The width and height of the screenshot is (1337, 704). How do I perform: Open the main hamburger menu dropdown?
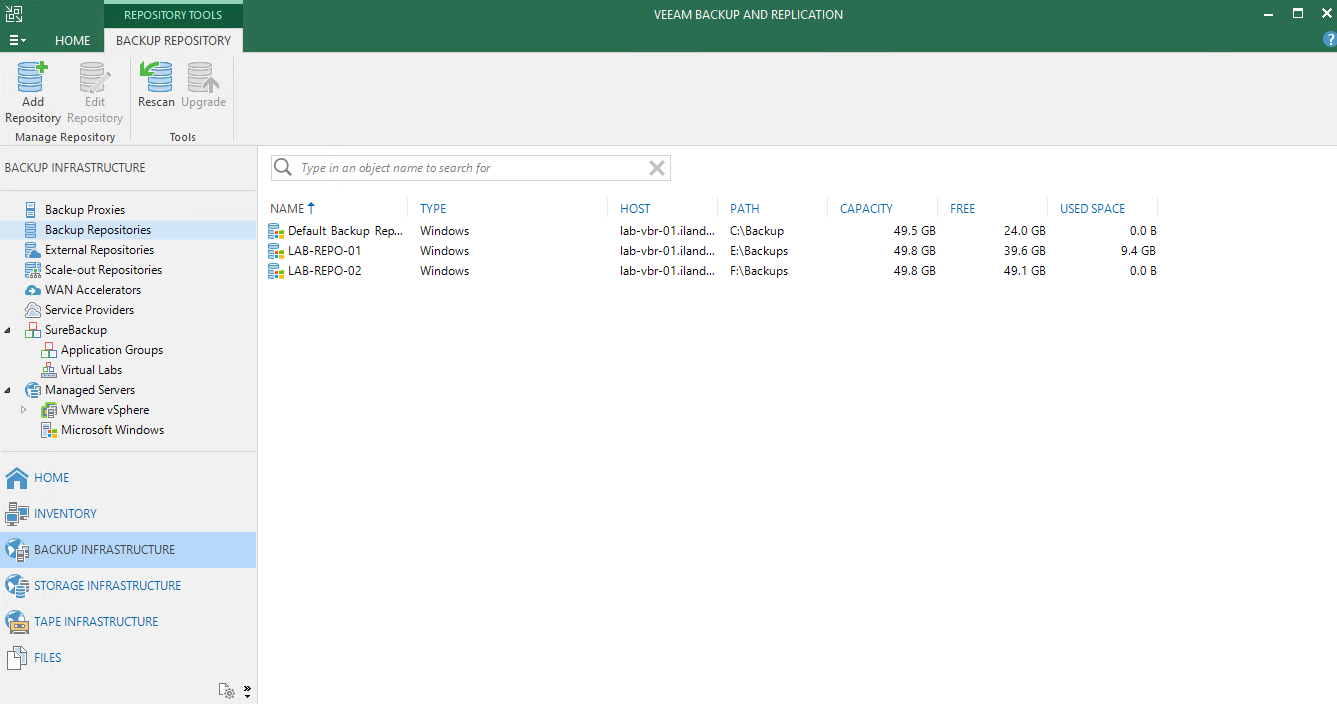(18, 41)
